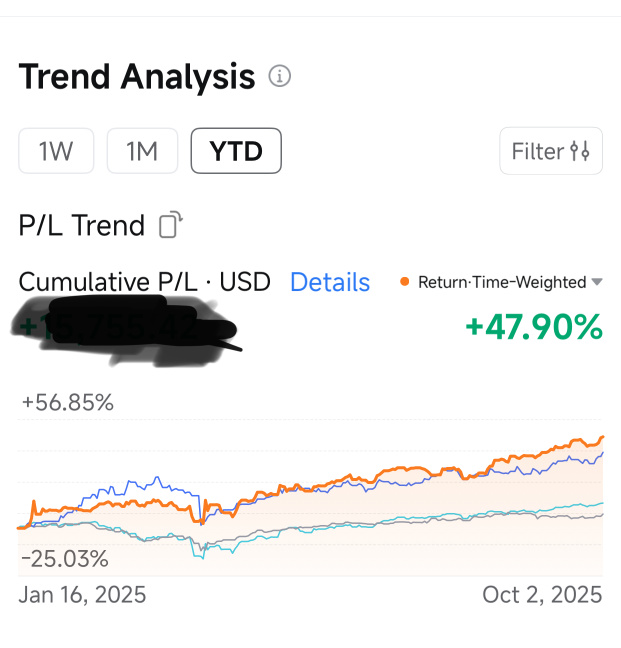
Task: Open the Filter text button
Action: point(537,152)
